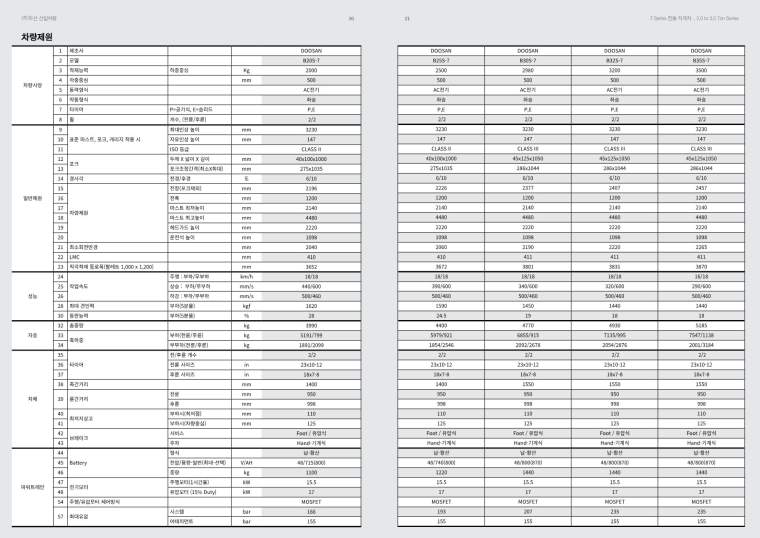Select the 48/715(800) battery value
Screen dimensions: 760x538
pyautogui.click(x=310, y=463)
